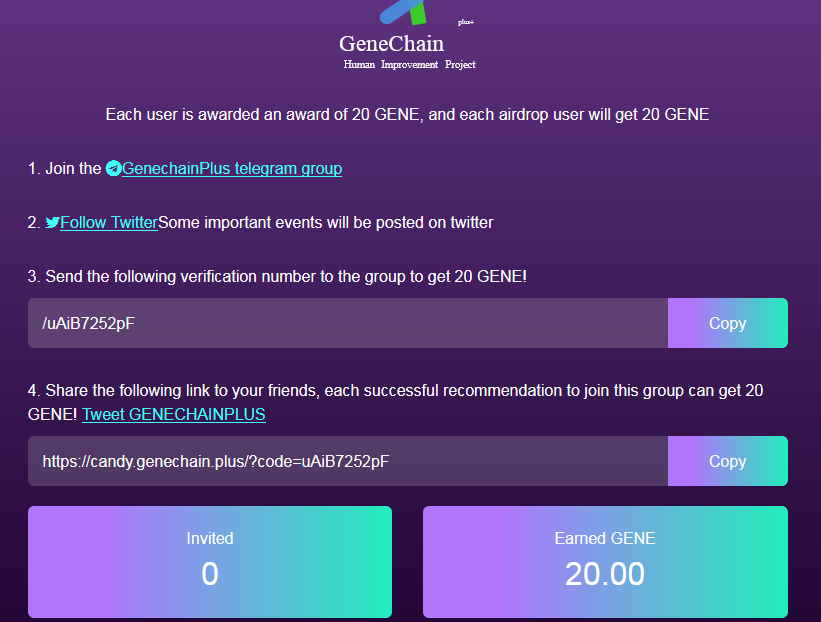Open the Follow Twitter link
821x622 pixels.
109,223
